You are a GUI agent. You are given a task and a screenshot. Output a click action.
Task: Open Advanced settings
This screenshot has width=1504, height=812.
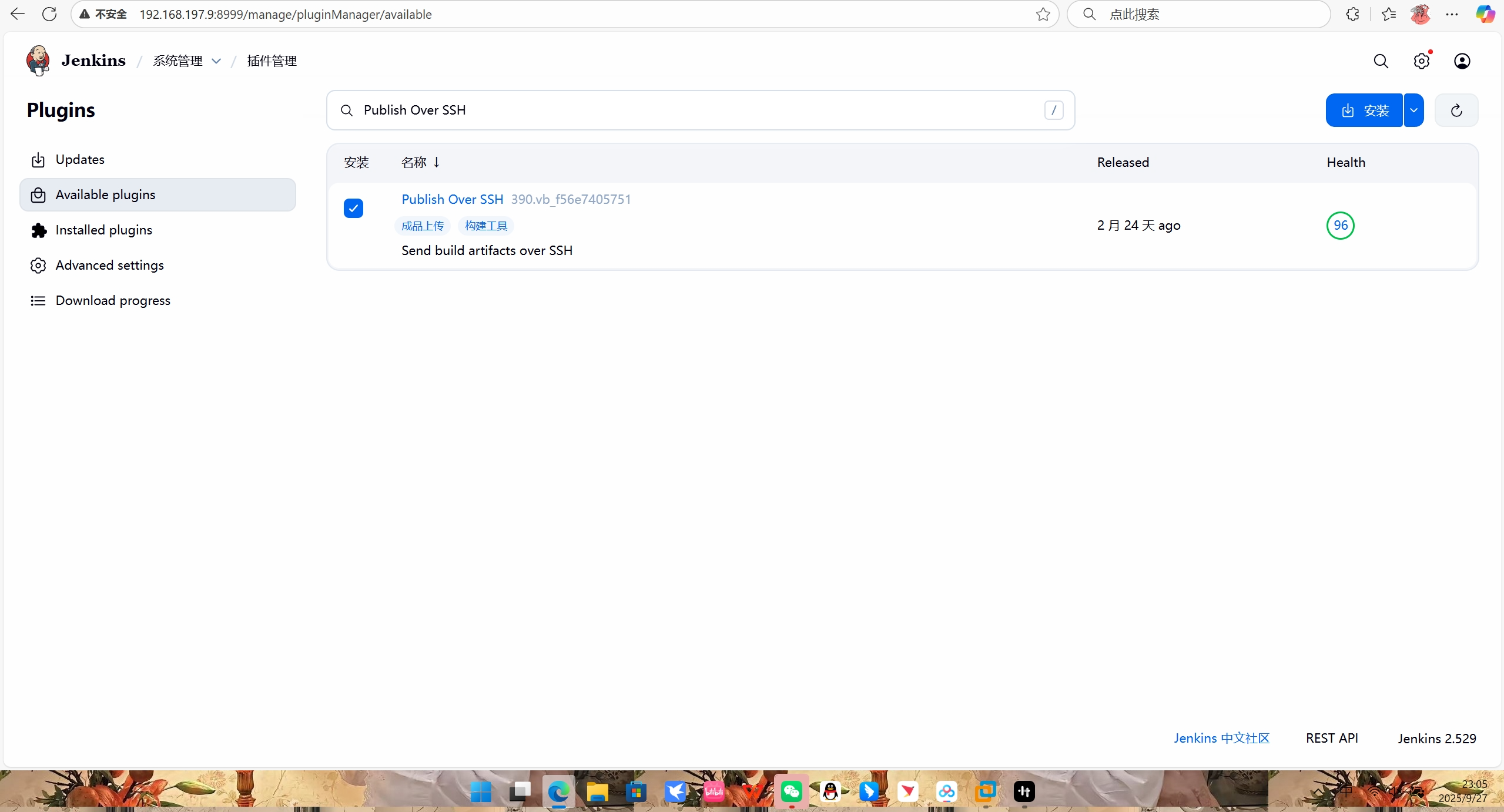click(x=158, y=266)
